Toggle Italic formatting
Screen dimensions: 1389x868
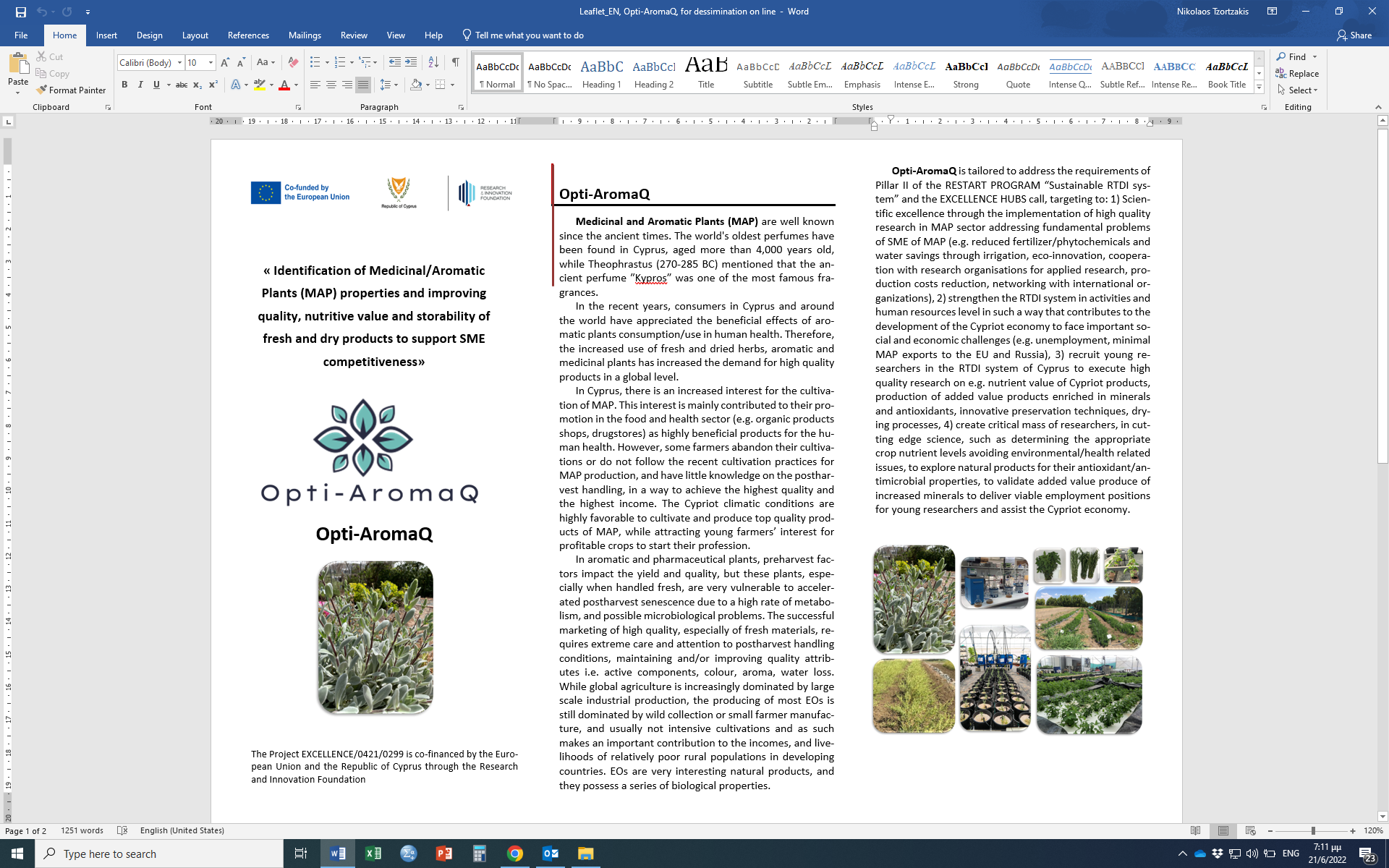[x=140, y=85]
